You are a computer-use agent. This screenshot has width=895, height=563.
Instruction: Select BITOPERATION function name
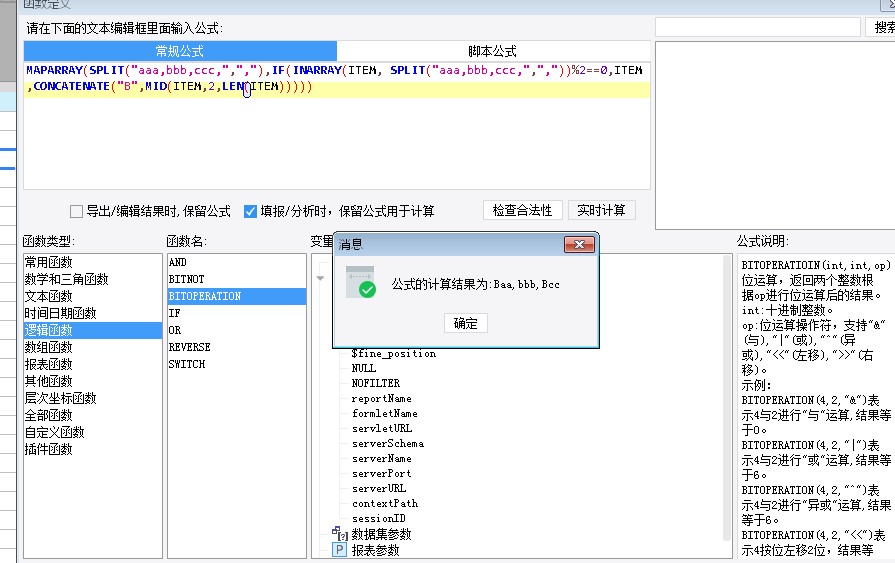point(237,296)
